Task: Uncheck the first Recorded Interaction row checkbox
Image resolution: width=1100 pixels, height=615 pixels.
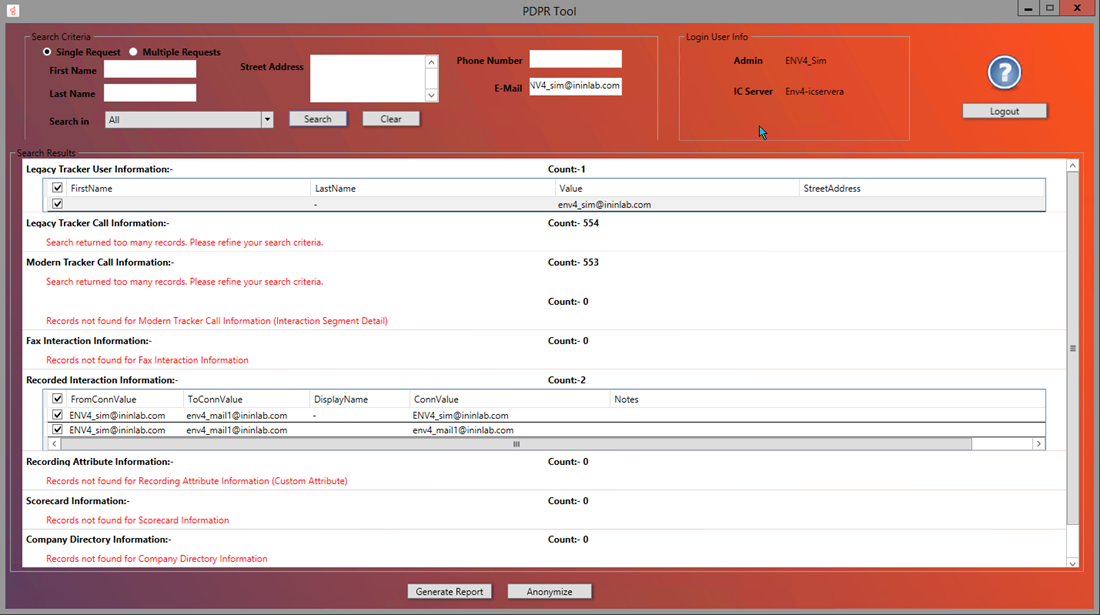Action: coord(57,415)
